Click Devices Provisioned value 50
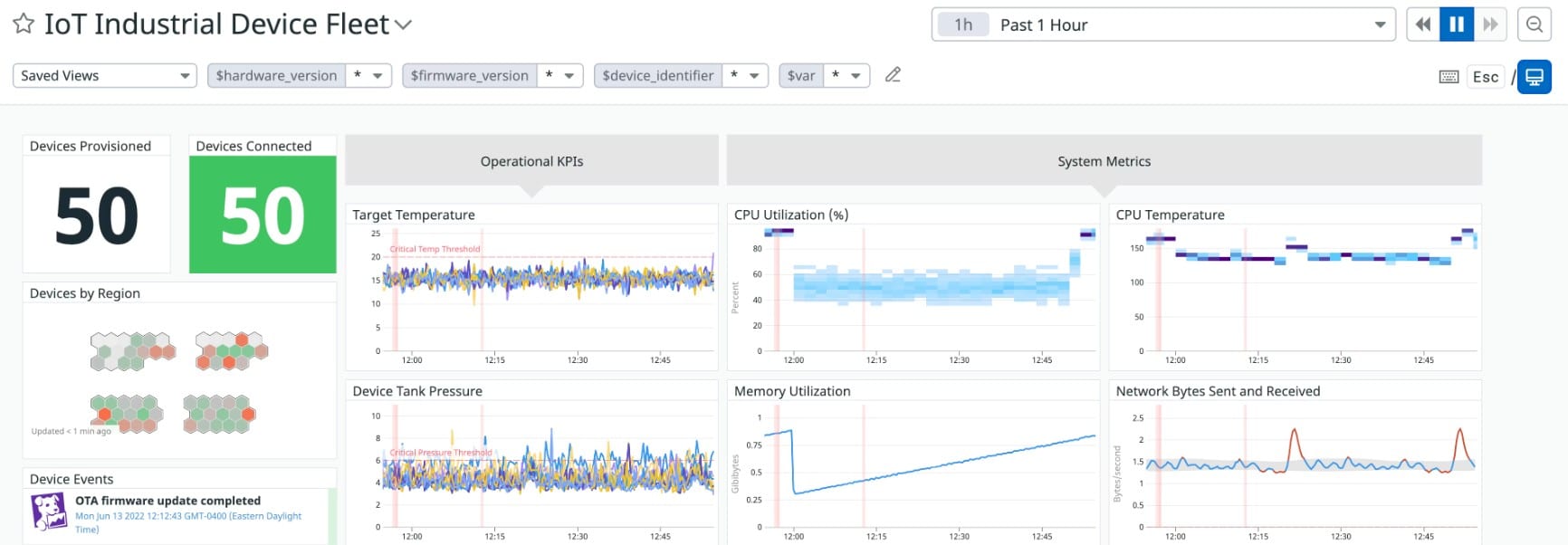The height and width of the screenshot is (545, 1568). point(96,215)
